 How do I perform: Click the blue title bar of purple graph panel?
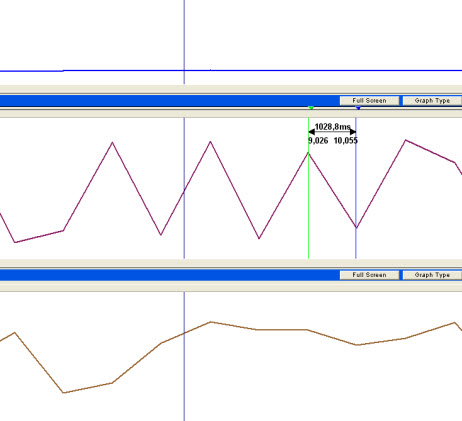169,101
